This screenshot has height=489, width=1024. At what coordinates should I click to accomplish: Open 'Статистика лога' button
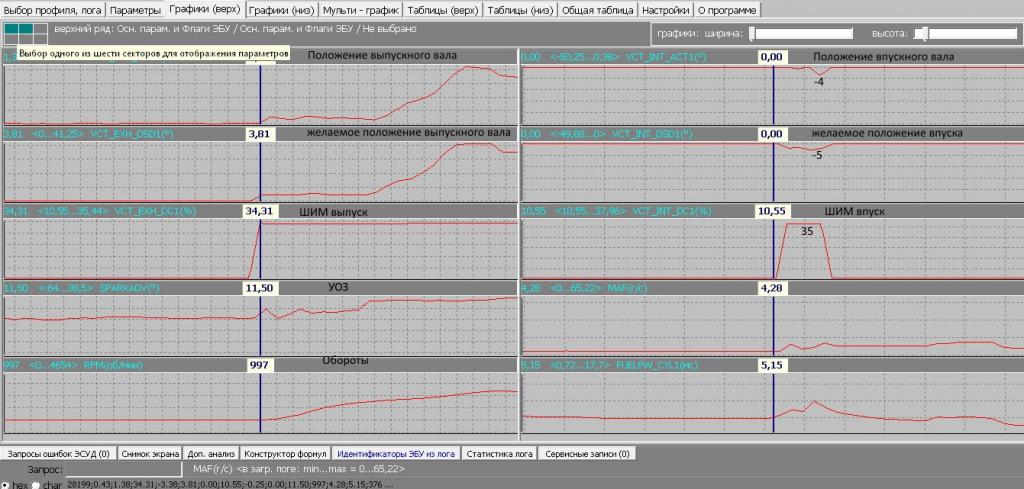click(x=500, y=454)
